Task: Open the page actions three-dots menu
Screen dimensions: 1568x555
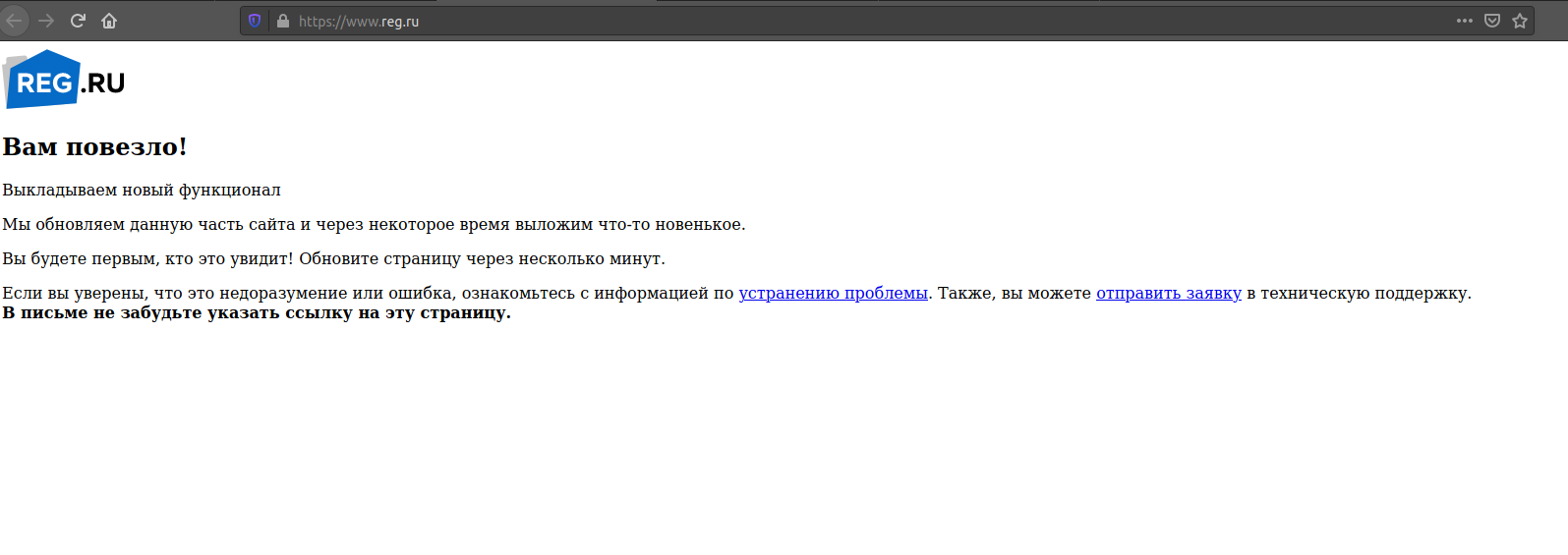Action: pyautogui.click(x=1465, y=21)
